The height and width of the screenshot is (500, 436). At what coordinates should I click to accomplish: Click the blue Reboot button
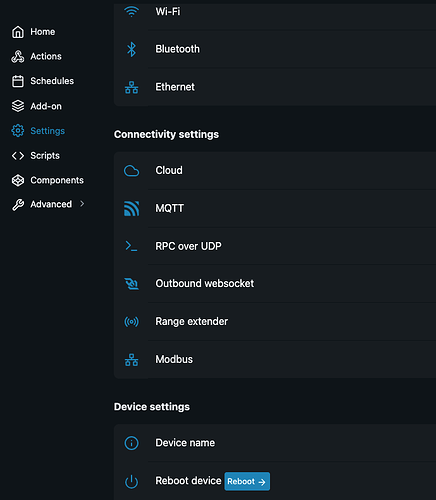tap(247, 481)
